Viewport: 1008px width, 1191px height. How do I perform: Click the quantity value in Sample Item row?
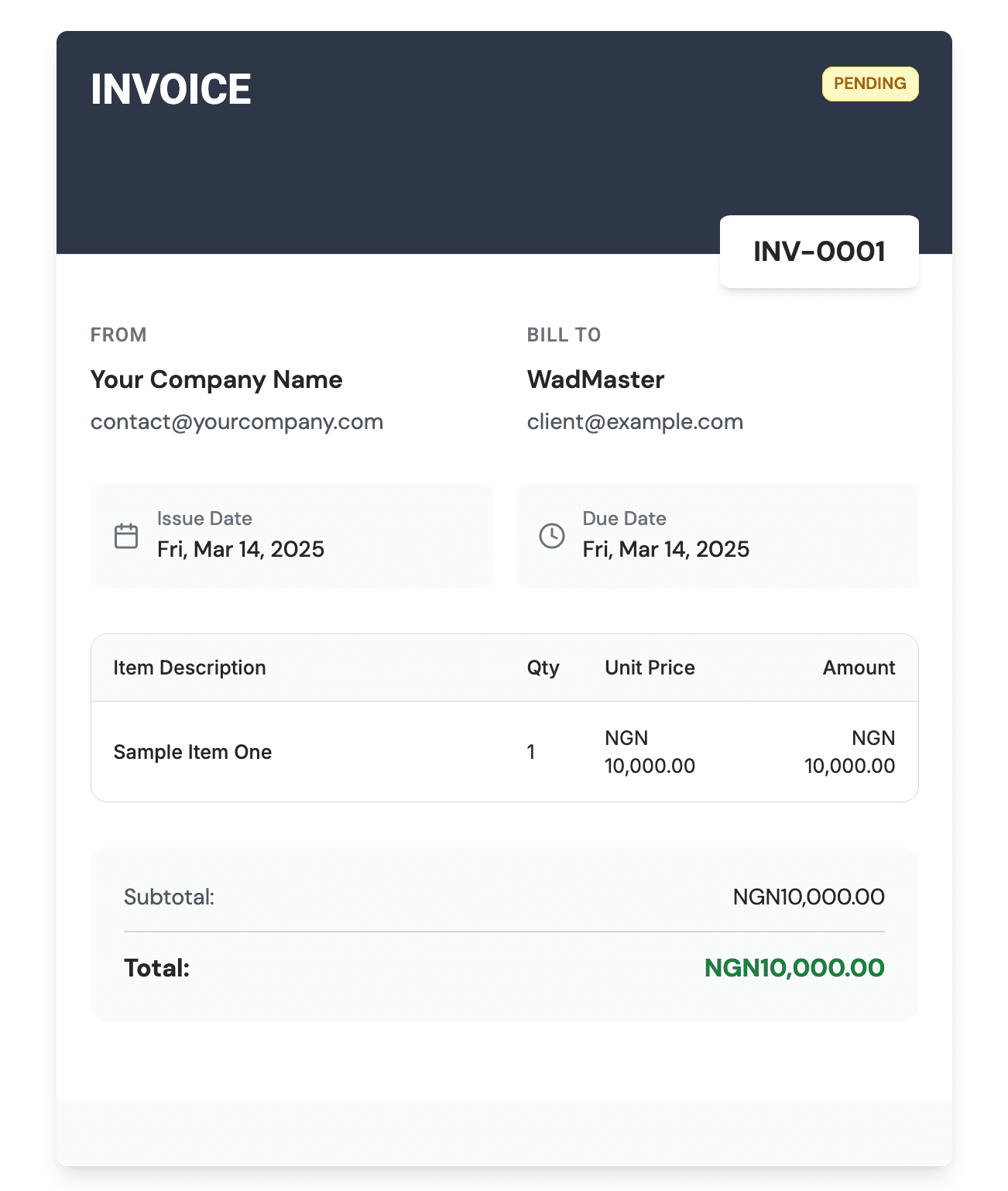[531, 752]
